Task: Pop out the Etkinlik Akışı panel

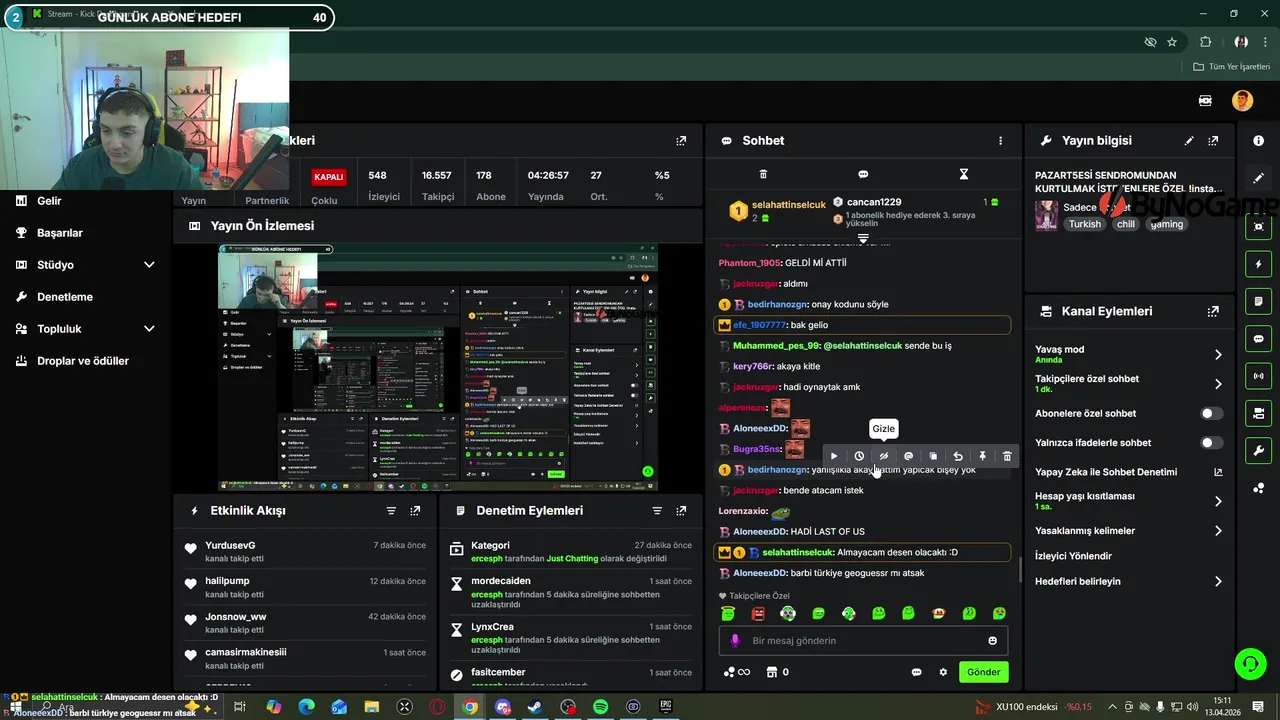Action: coord(415,510)
